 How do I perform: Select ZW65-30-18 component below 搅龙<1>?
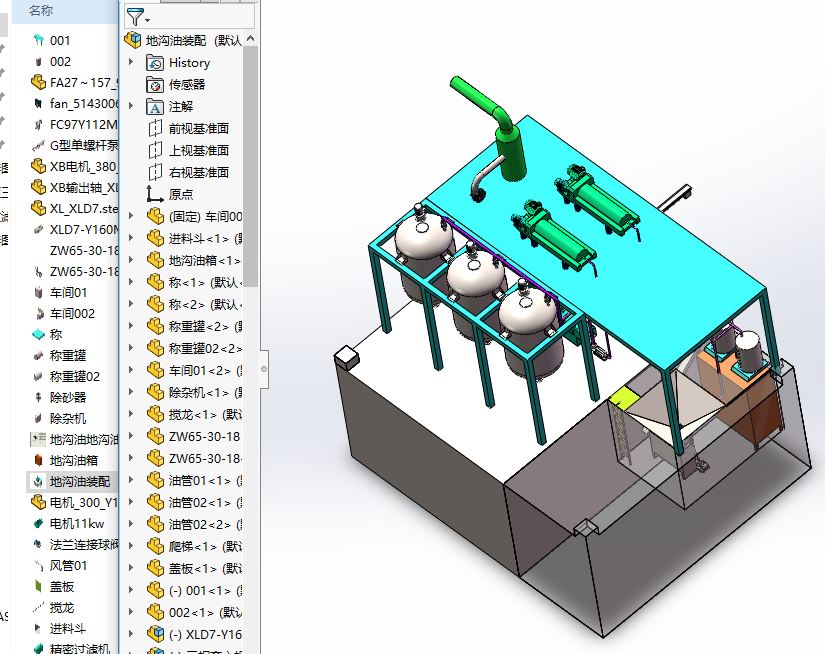[x=204, y=437]
